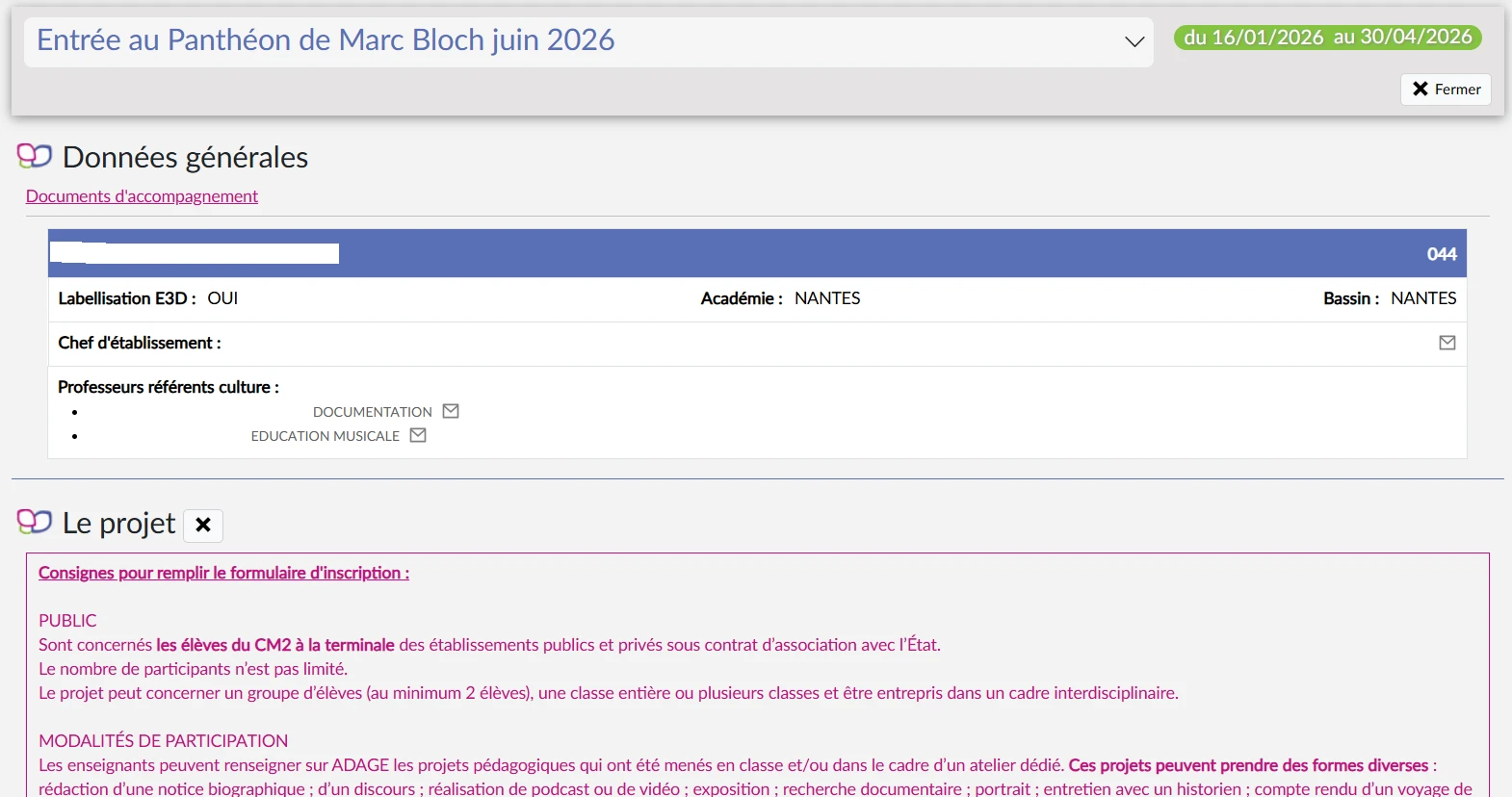This screenshot has height=797, width=1512.
Task: Collapse Le projet with the X button
Action: pos(203,525)
